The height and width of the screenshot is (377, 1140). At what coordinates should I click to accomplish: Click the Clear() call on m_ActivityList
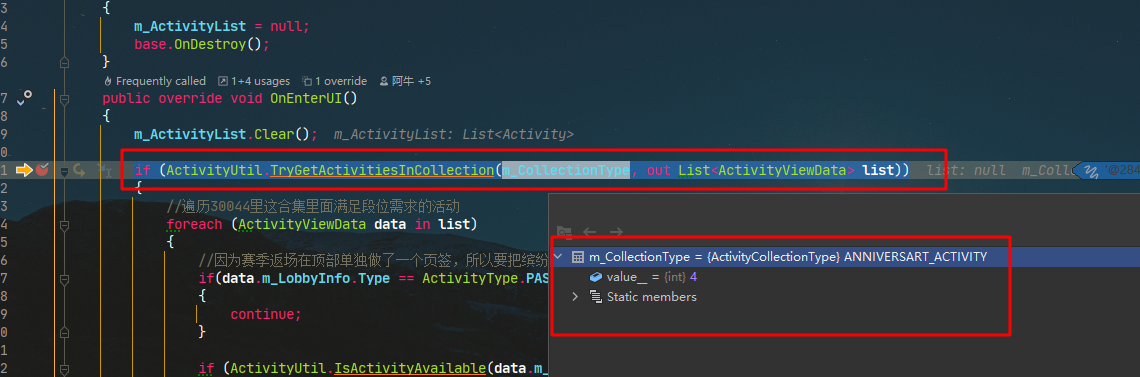coord(285,134)
